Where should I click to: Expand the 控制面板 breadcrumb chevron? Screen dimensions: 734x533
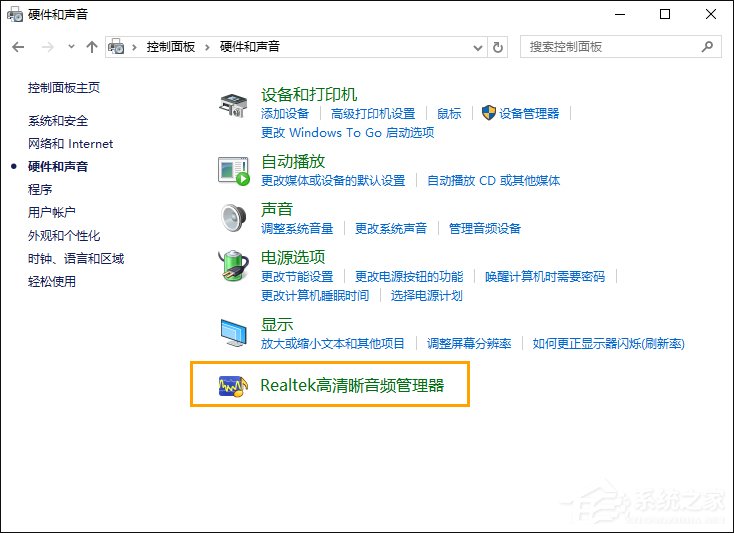[210, 47]
